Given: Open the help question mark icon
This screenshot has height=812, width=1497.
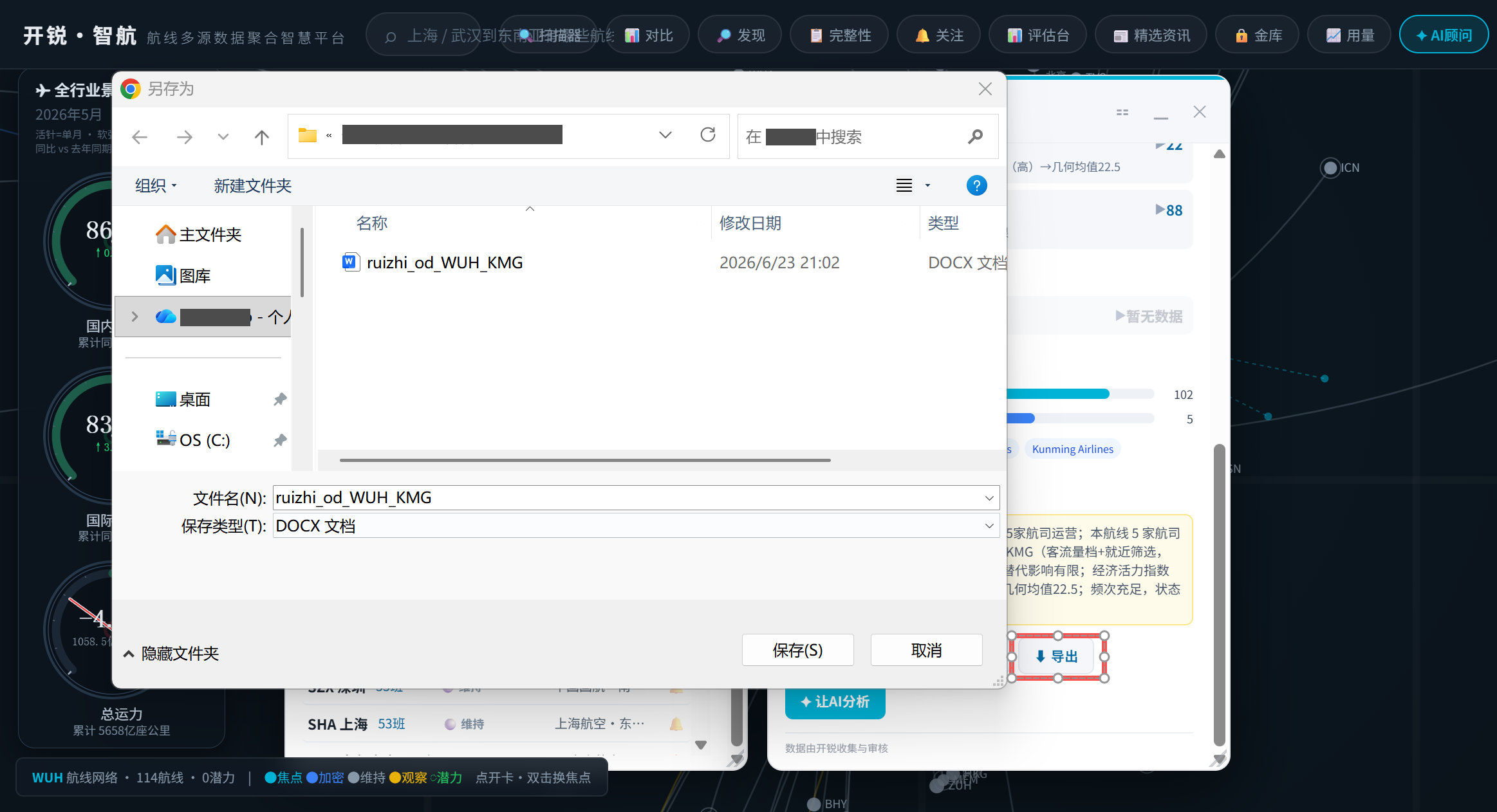Looking at the screenshot, I should (x=976, y=186).
